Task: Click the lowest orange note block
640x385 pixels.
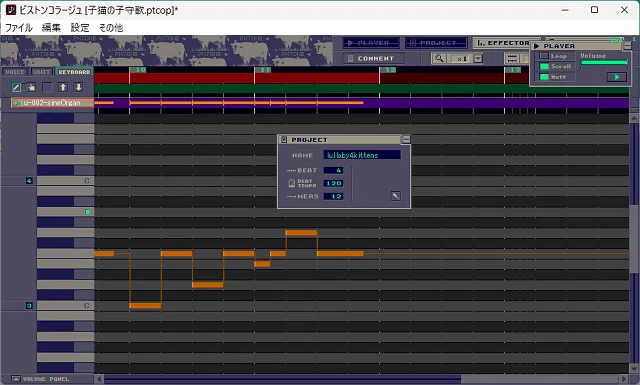Action: [x=145, y=305]
